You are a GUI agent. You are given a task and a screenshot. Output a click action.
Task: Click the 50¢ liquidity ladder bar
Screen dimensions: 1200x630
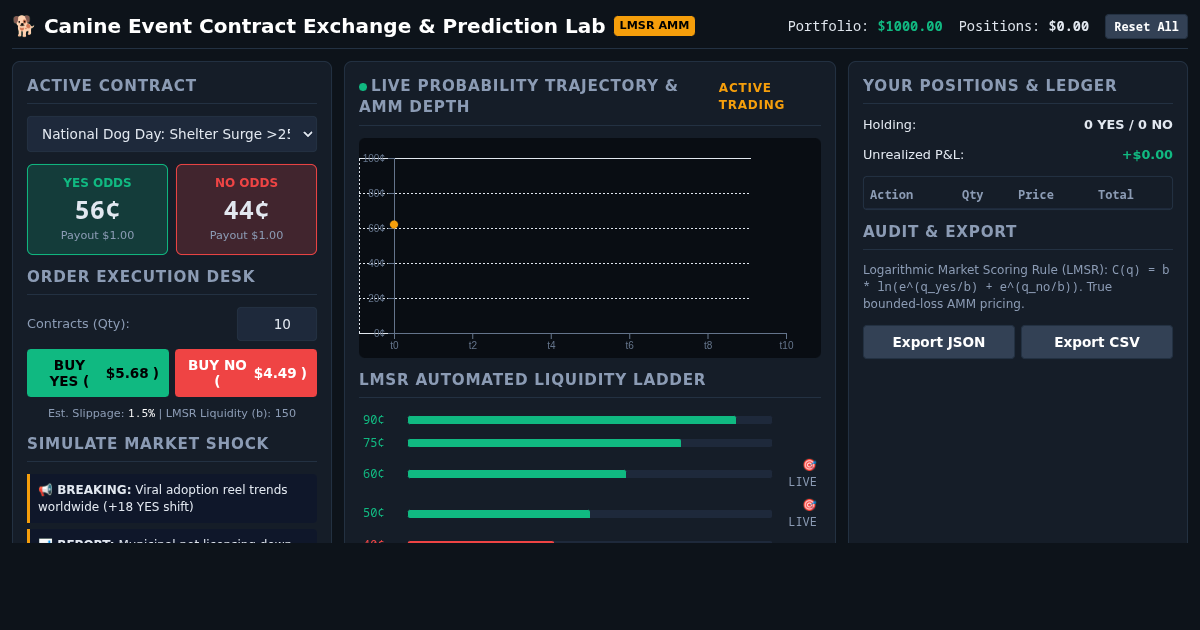(590, 514)
